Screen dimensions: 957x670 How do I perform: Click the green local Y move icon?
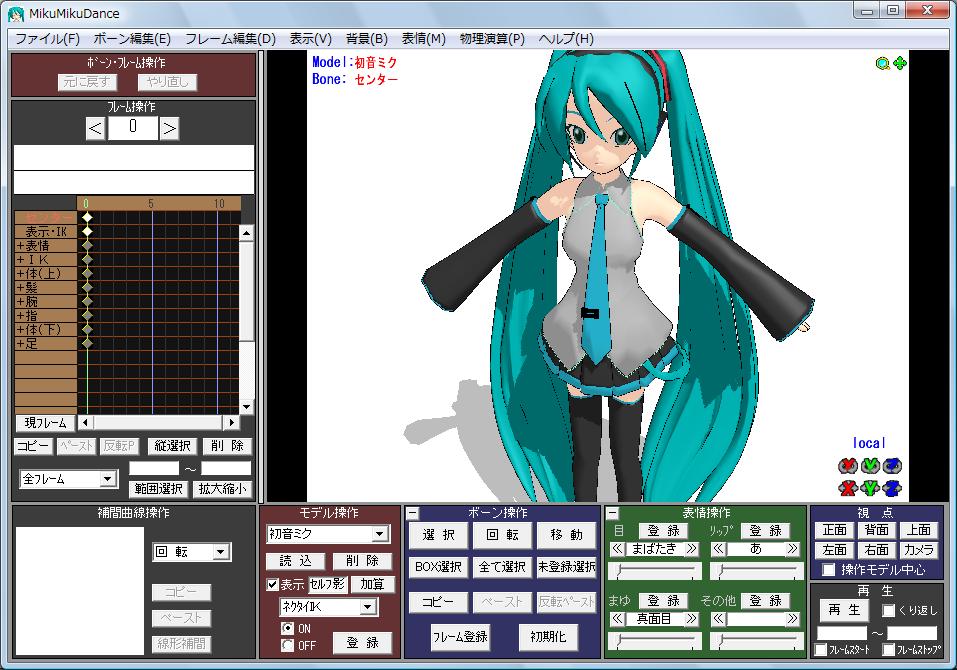(x=870, y=488)
